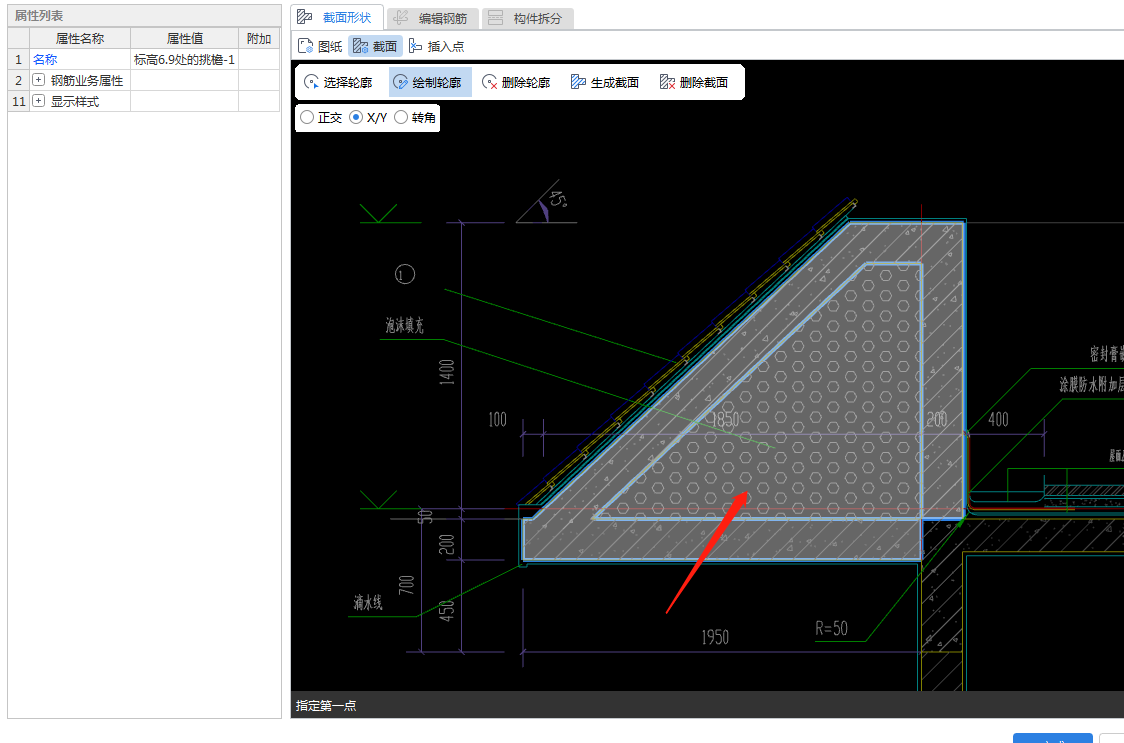Click the R=50 label in drawing
1124x743 pixels.
[x=831, y=628]
